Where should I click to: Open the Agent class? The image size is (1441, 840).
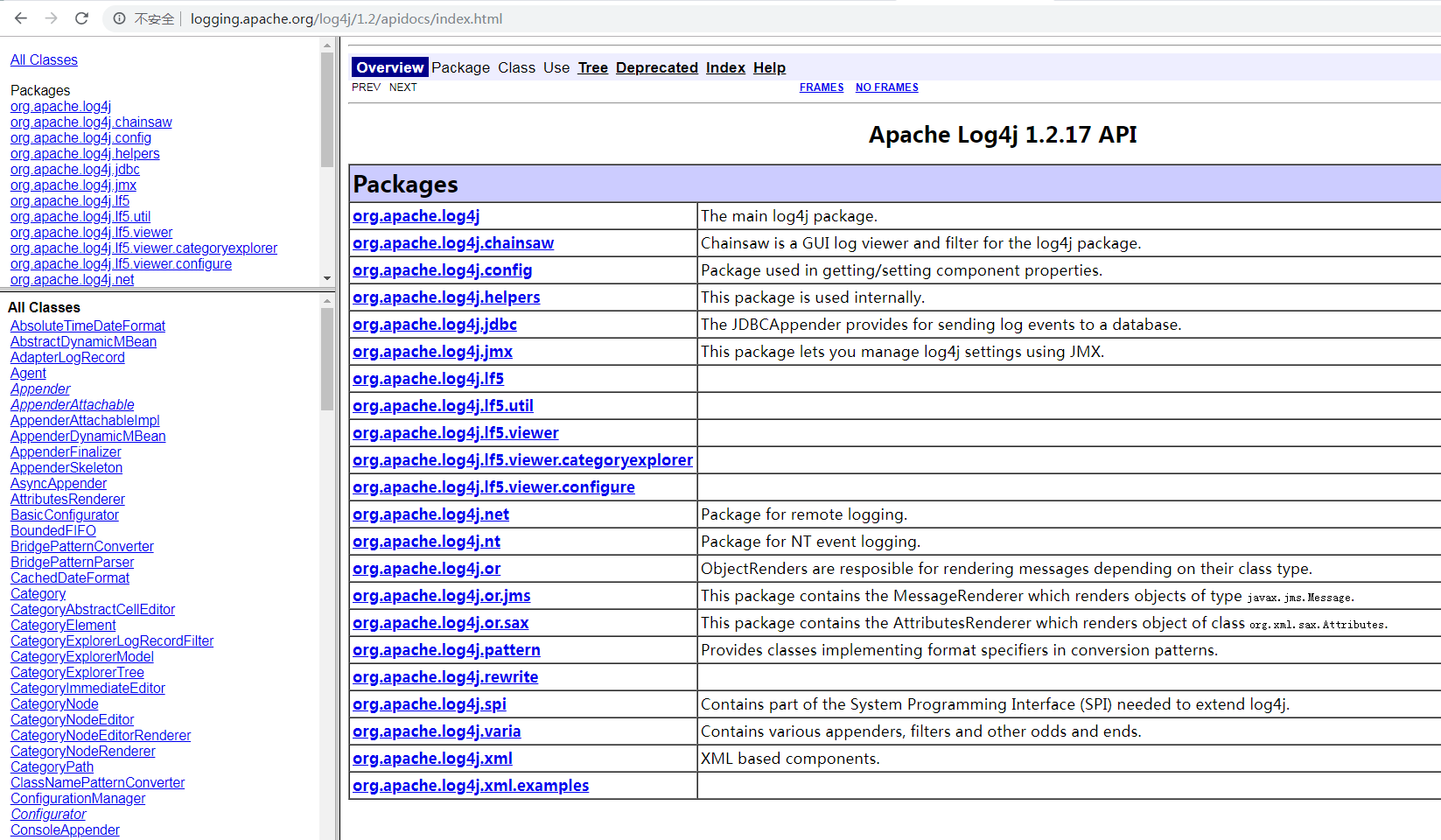click(28, 374)
